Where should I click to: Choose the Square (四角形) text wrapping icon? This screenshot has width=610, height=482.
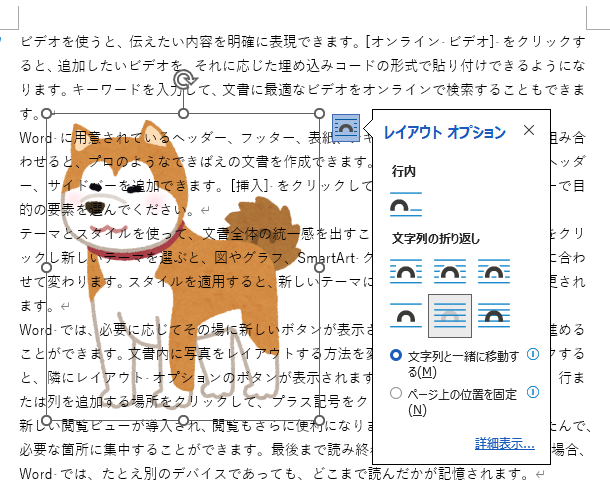(406, 271)
